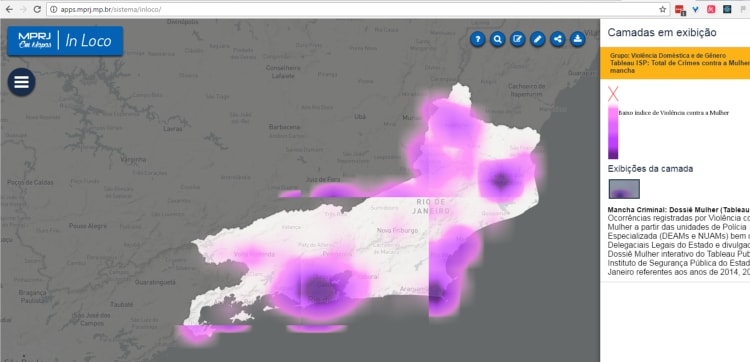
Task: Click the purple violence index legend gradient
Action: tap(613, 132)
